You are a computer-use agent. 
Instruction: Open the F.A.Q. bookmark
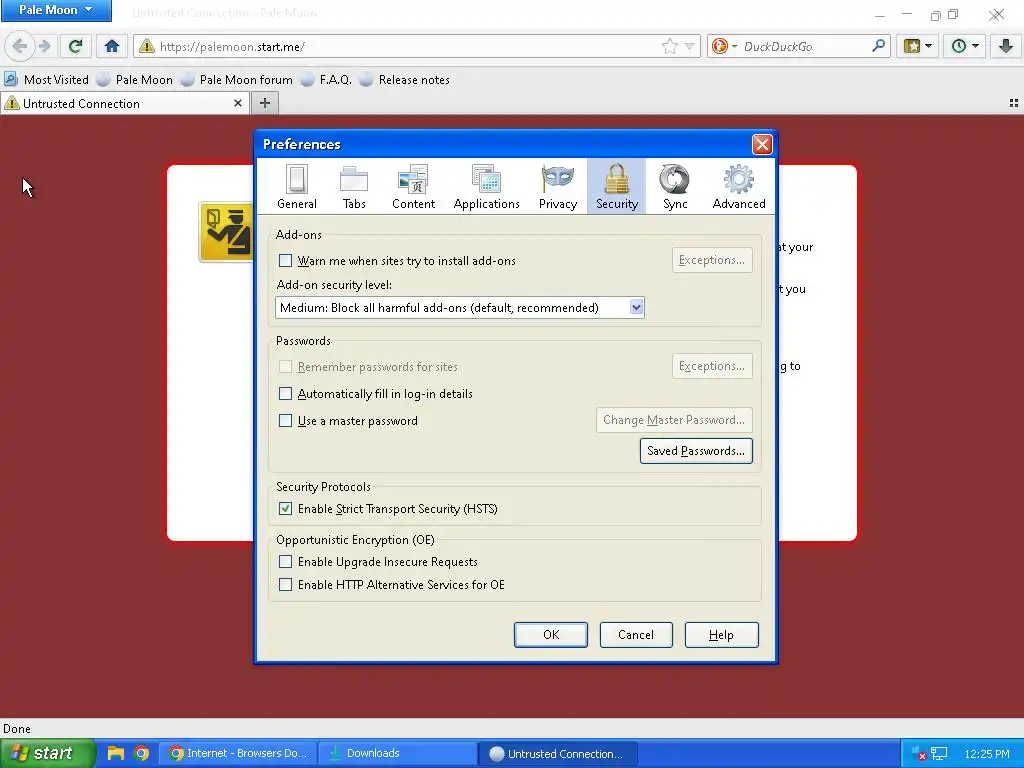[327, 80]
